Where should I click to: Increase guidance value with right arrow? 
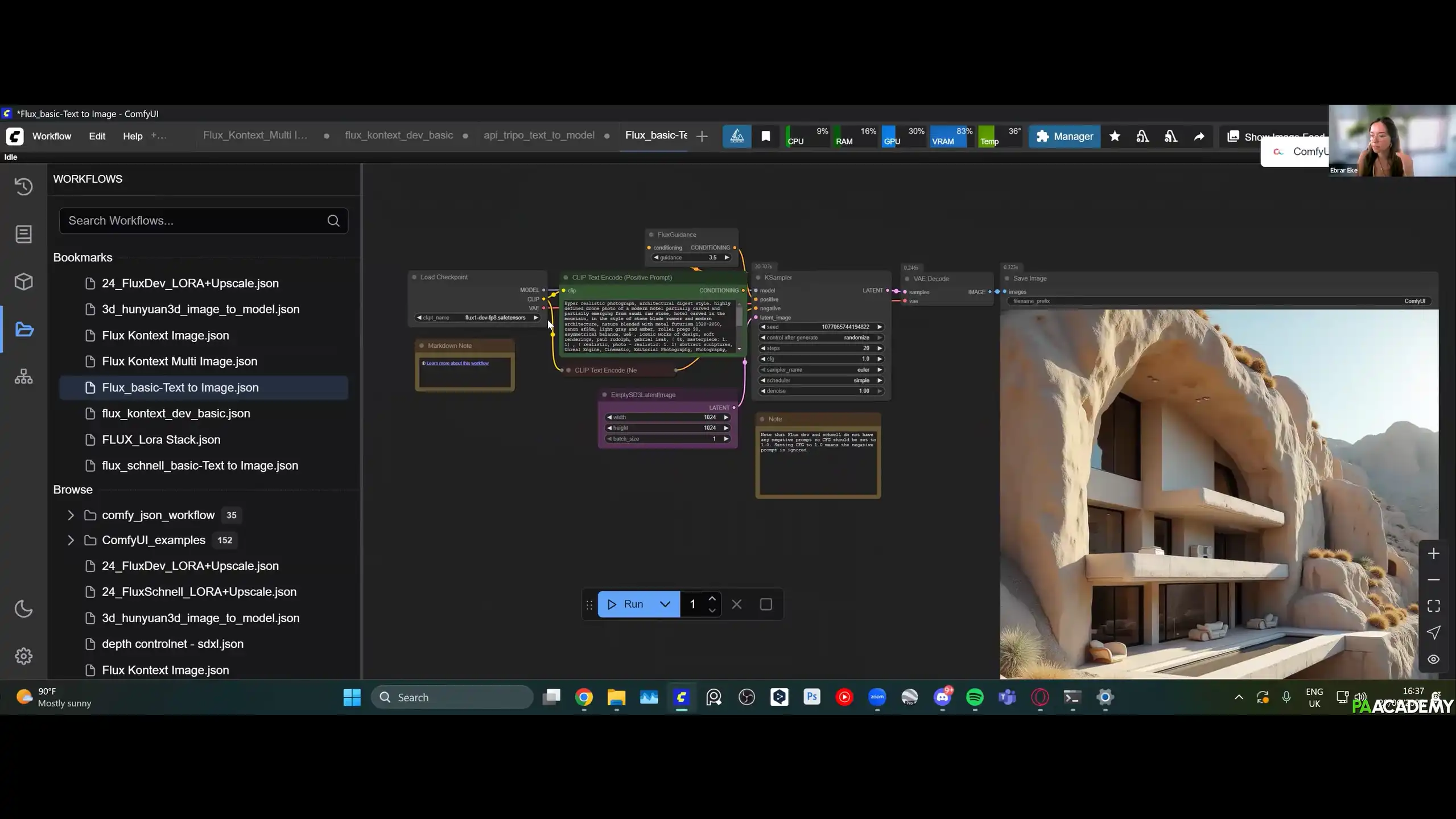click(727, 258)
